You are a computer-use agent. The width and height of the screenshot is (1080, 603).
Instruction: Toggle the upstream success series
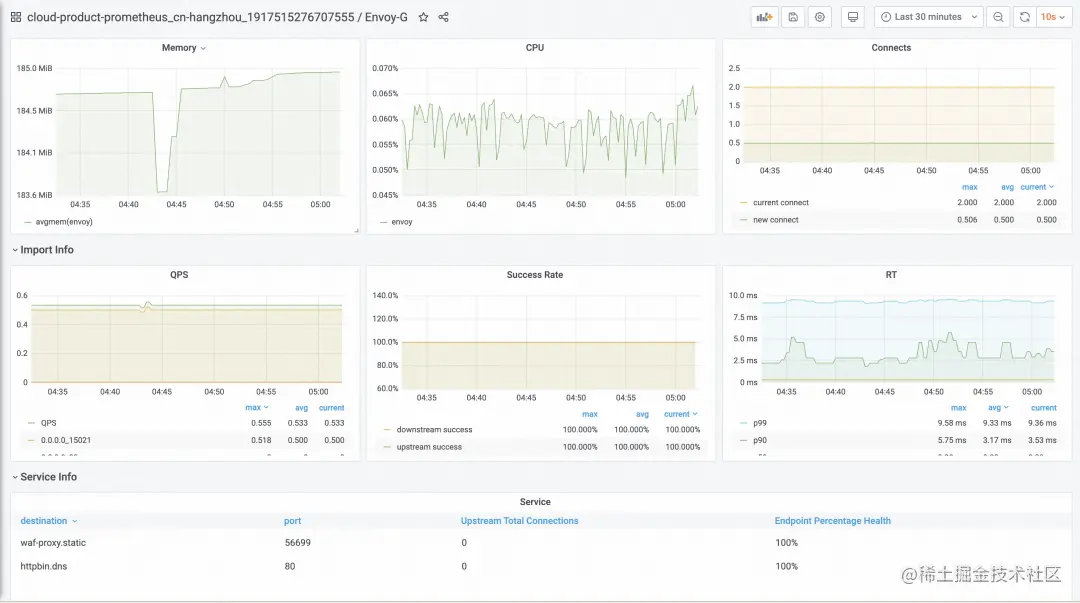point(429,447)
